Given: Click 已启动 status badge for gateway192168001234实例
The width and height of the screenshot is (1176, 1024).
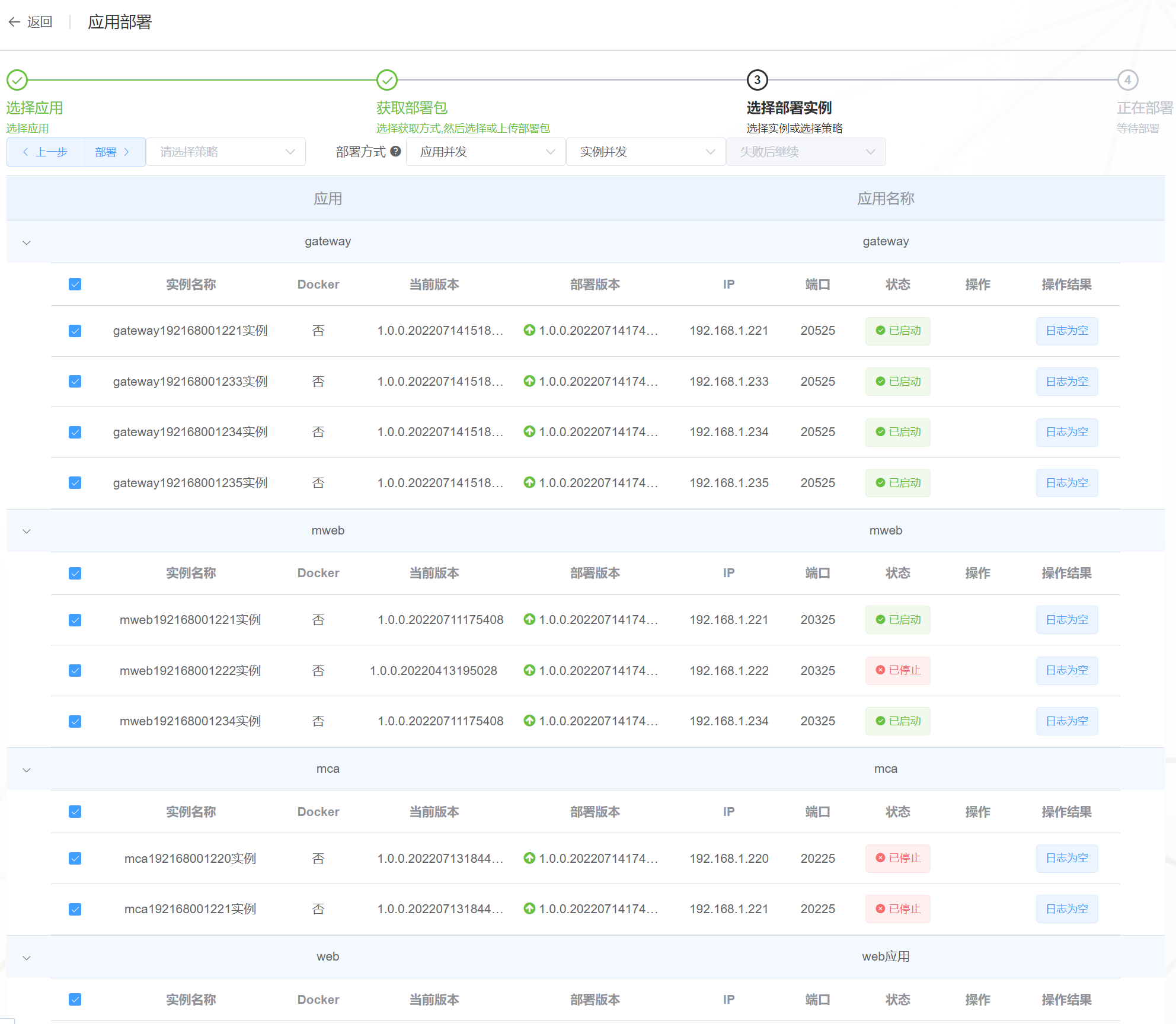Looking at the screenshot, I should pyautogui.click(x=897, y=432).
